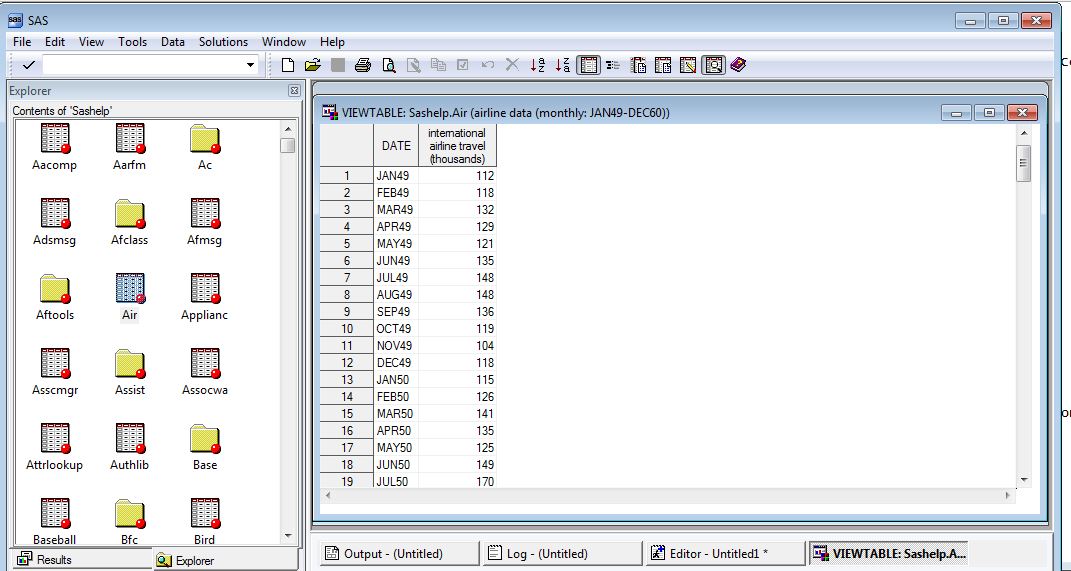This screenshot has height=571, width=1071.
Task: Switch to the Editor - Untitled1 window button
Action: (725, 553)
